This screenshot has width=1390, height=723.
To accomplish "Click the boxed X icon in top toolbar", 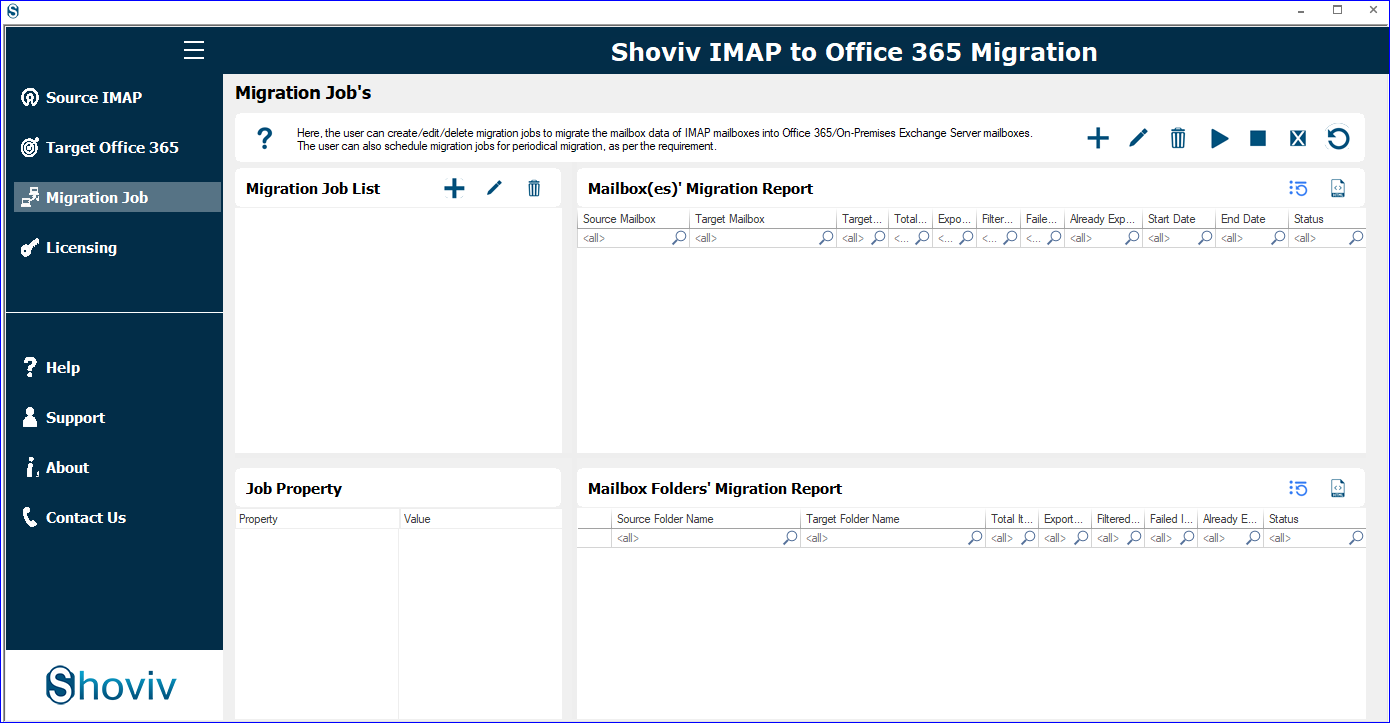I will (1298, 138).
